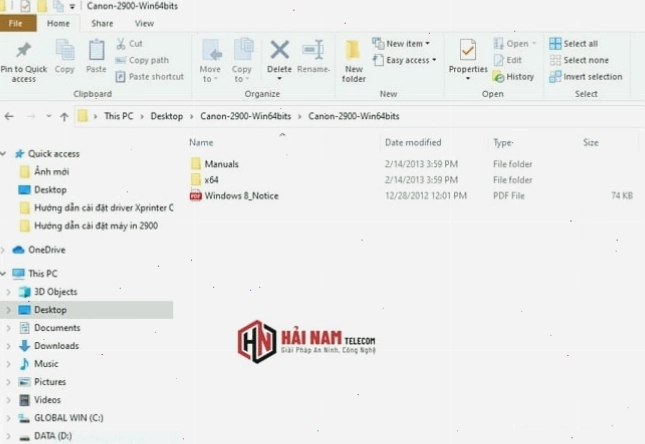The image size is (645, 444).
Task: Click the Invert selection icon
Action: pos(555,77)
